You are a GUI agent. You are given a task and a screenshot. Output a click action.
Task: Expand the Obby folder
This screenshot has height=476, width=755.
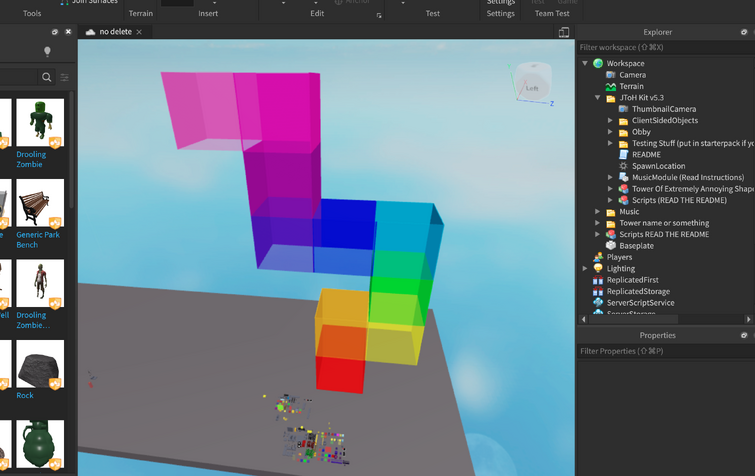(610, 132)
